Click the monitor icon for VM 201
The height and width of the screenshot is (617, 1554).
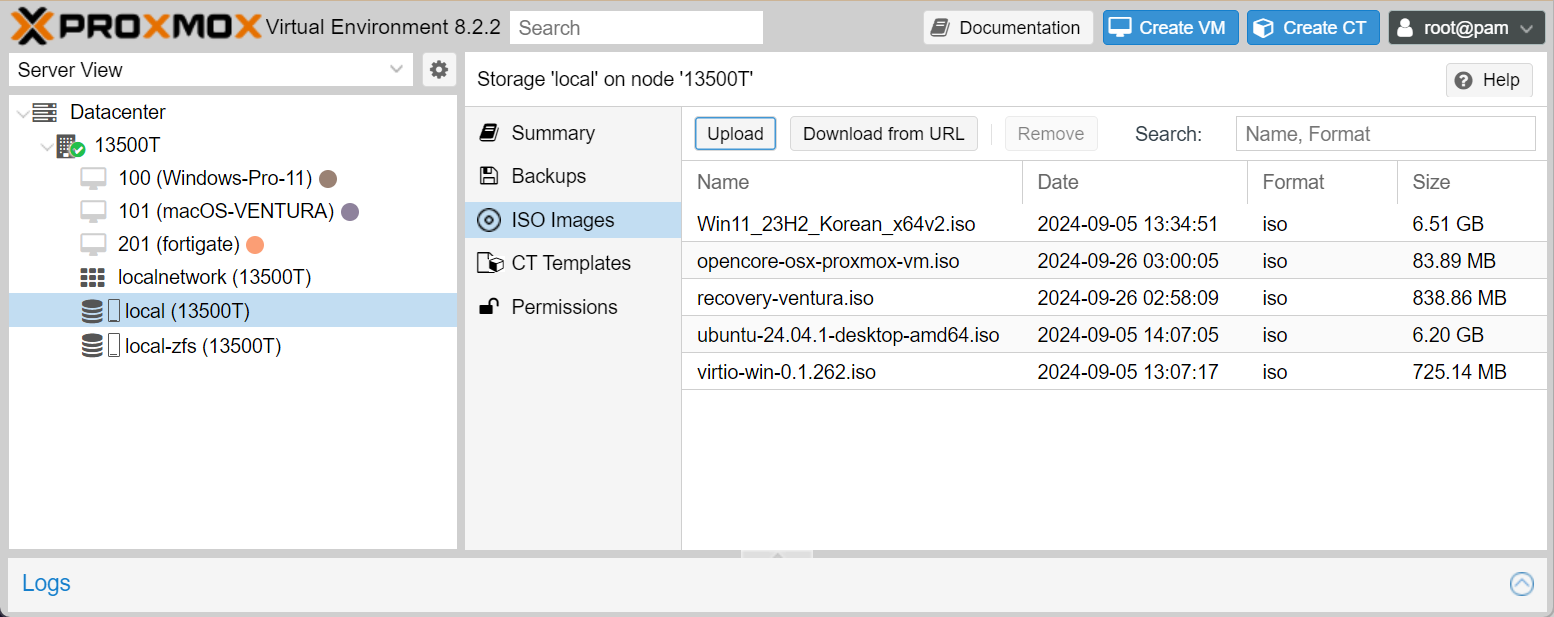tap(93, 245)
